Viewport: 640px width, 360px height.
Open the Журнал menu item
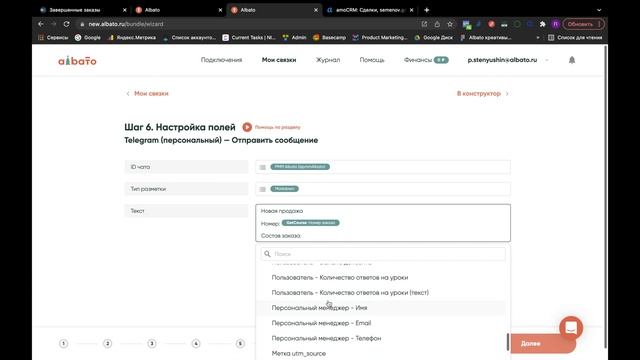[x=328, y=60]
